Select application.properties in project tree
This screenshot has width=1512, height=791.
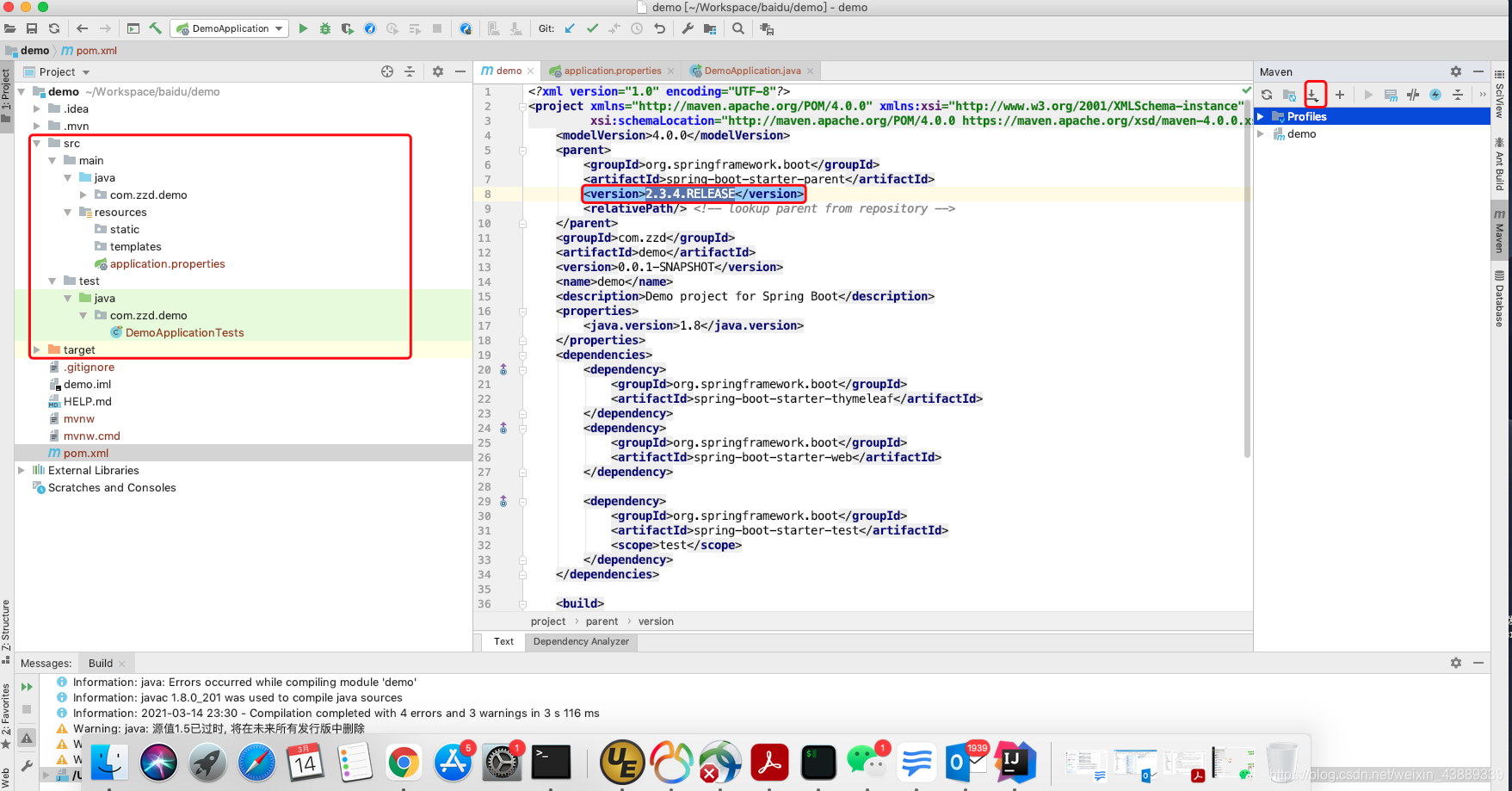(x=167, y=263)
